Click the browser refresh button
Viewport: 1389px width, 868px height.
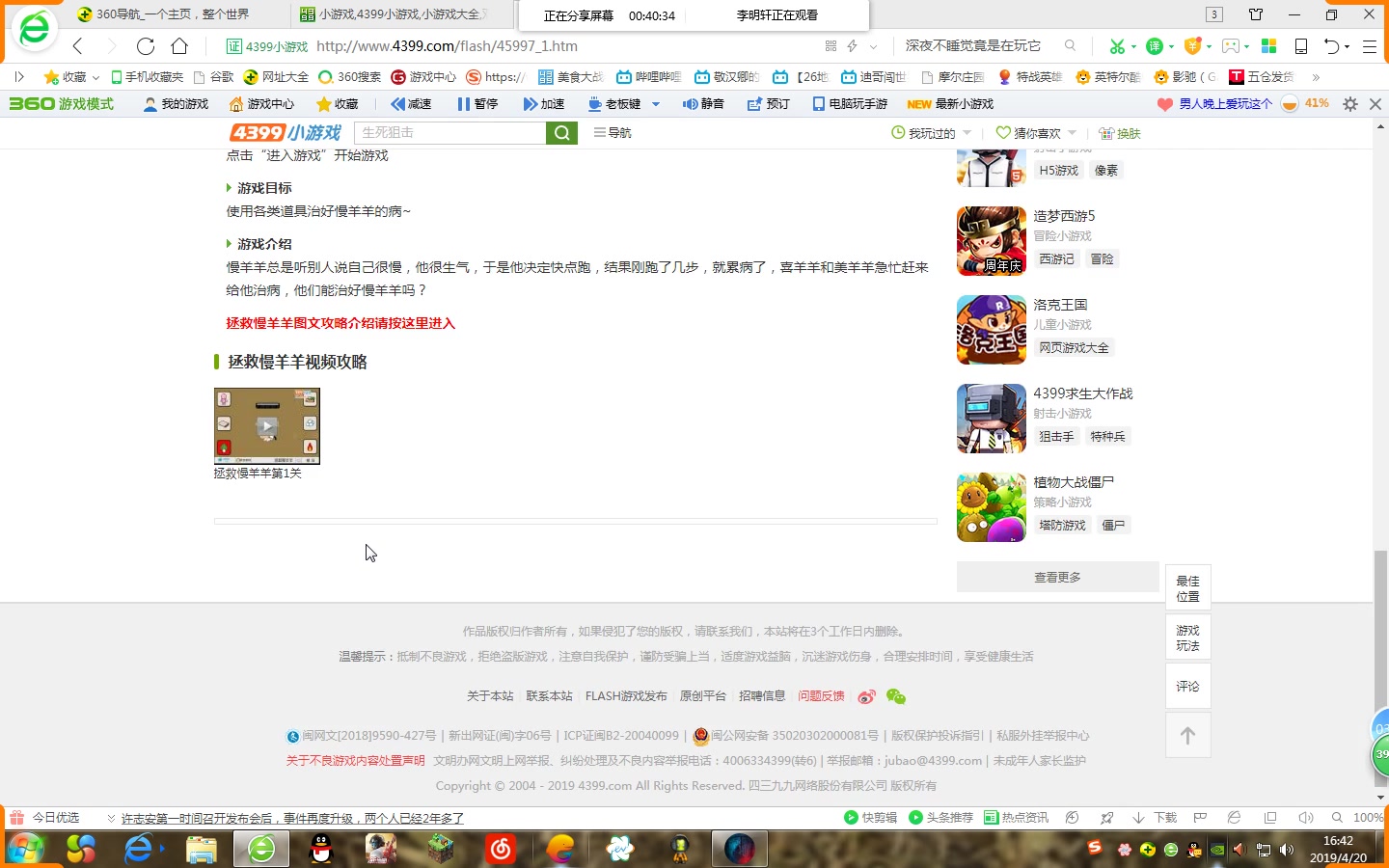(x=146, y=46)
